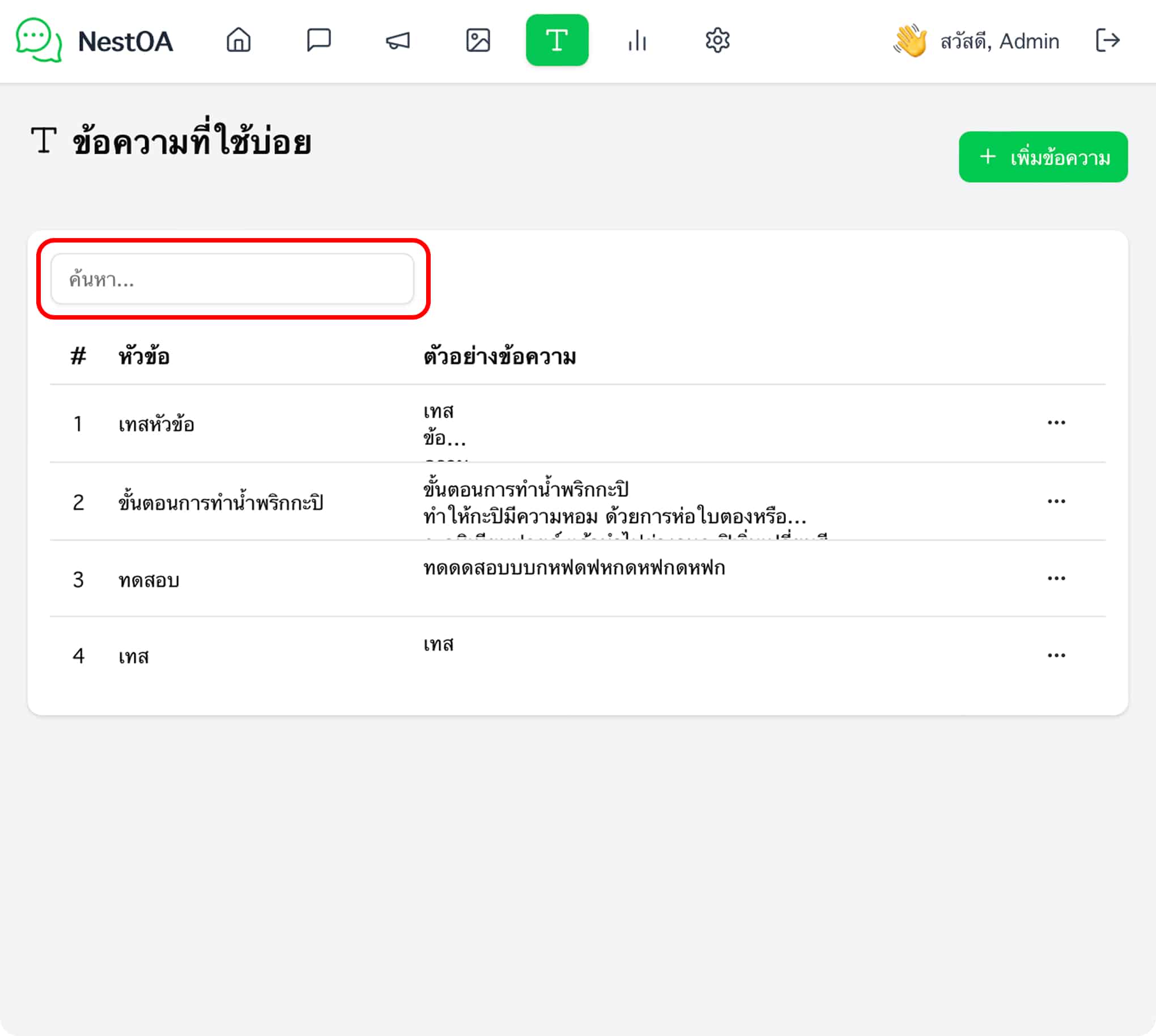Select the green T text-templates icon

557,40
